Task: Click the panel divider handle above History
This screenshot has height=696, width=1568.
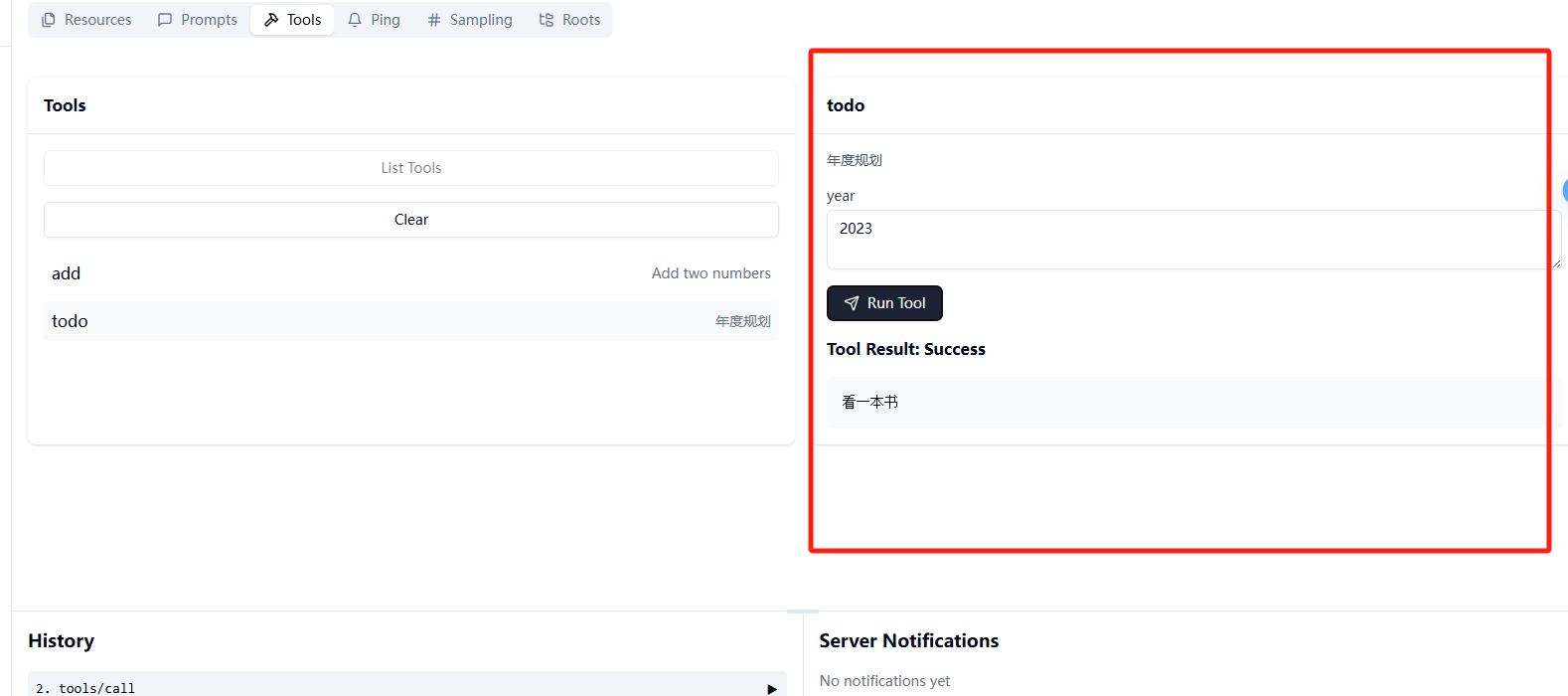Action: tap(803, 611)
